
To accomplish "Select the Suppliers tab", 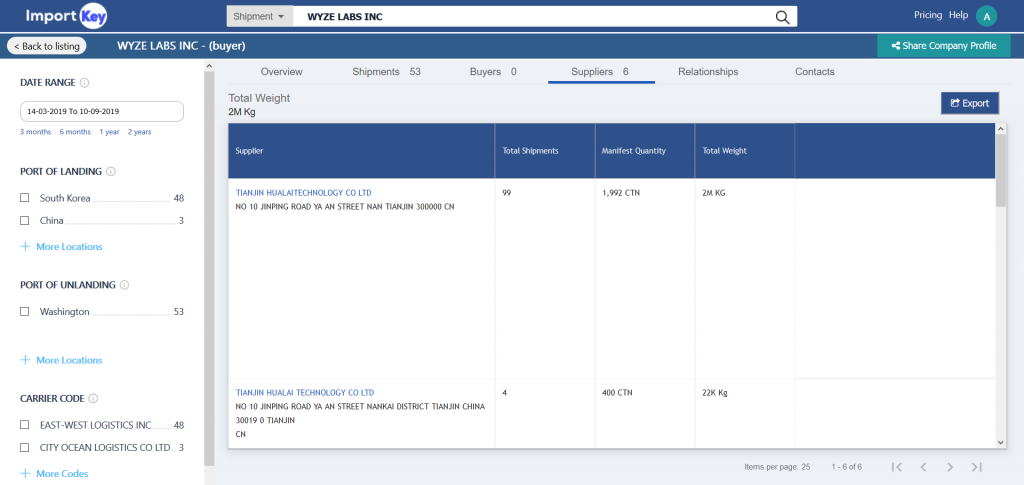I will [600, 72].
